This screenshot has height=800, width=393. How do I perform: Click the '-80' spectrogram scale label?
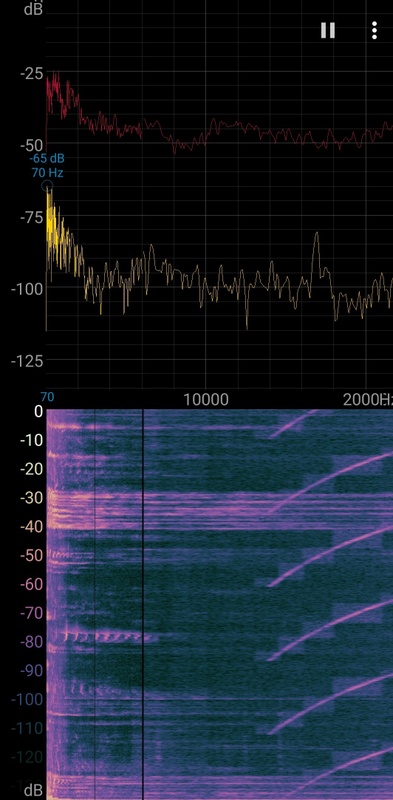32,642
